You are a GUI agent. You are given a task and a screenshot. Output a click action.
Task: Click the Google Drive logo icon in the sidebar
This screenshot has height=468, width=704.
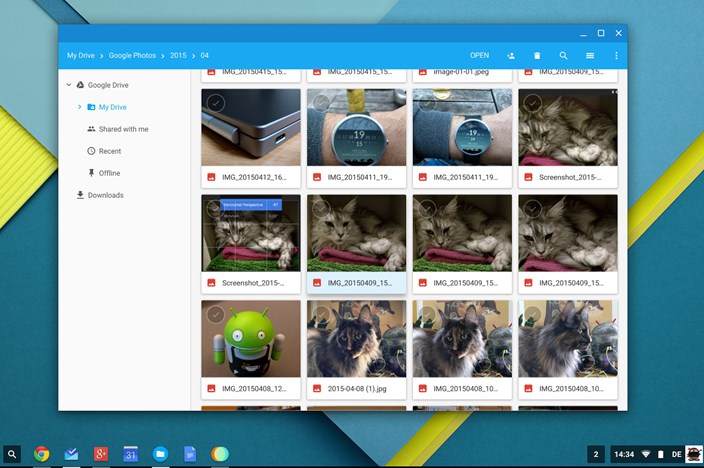pyautogui.click(x=80, y=85)
